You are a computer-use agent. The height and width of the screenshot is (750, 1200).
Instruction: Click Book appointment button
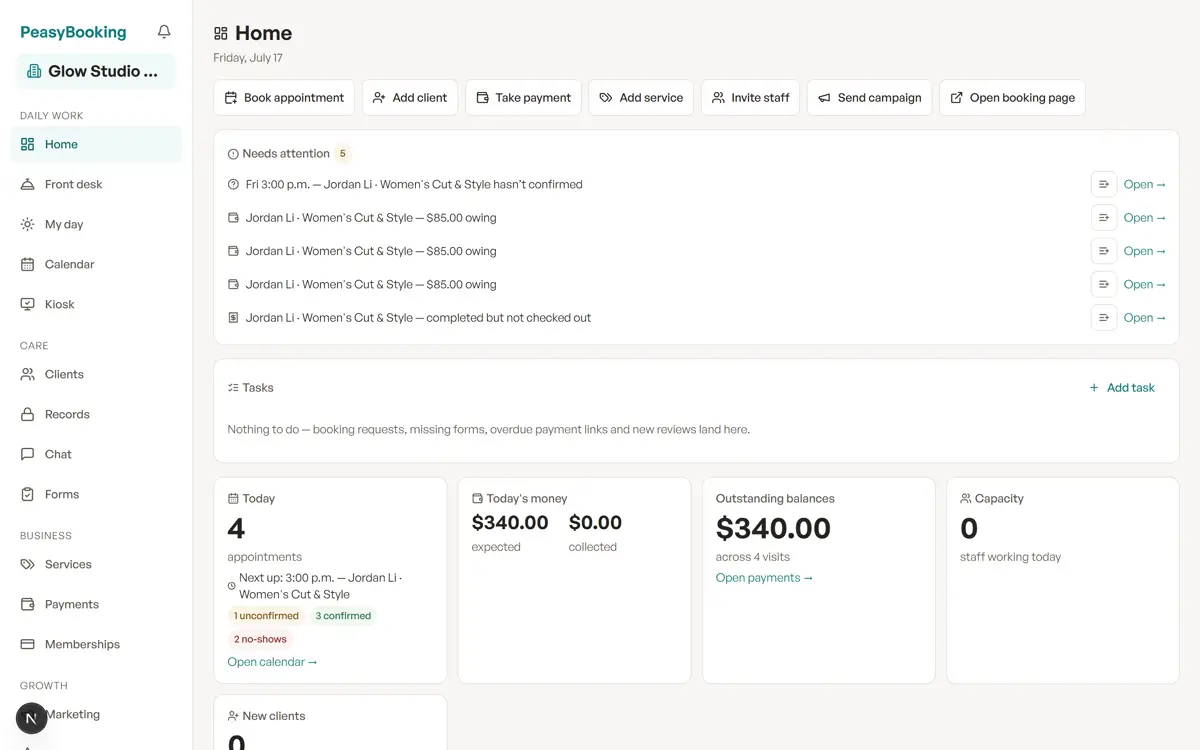[284, 98]
